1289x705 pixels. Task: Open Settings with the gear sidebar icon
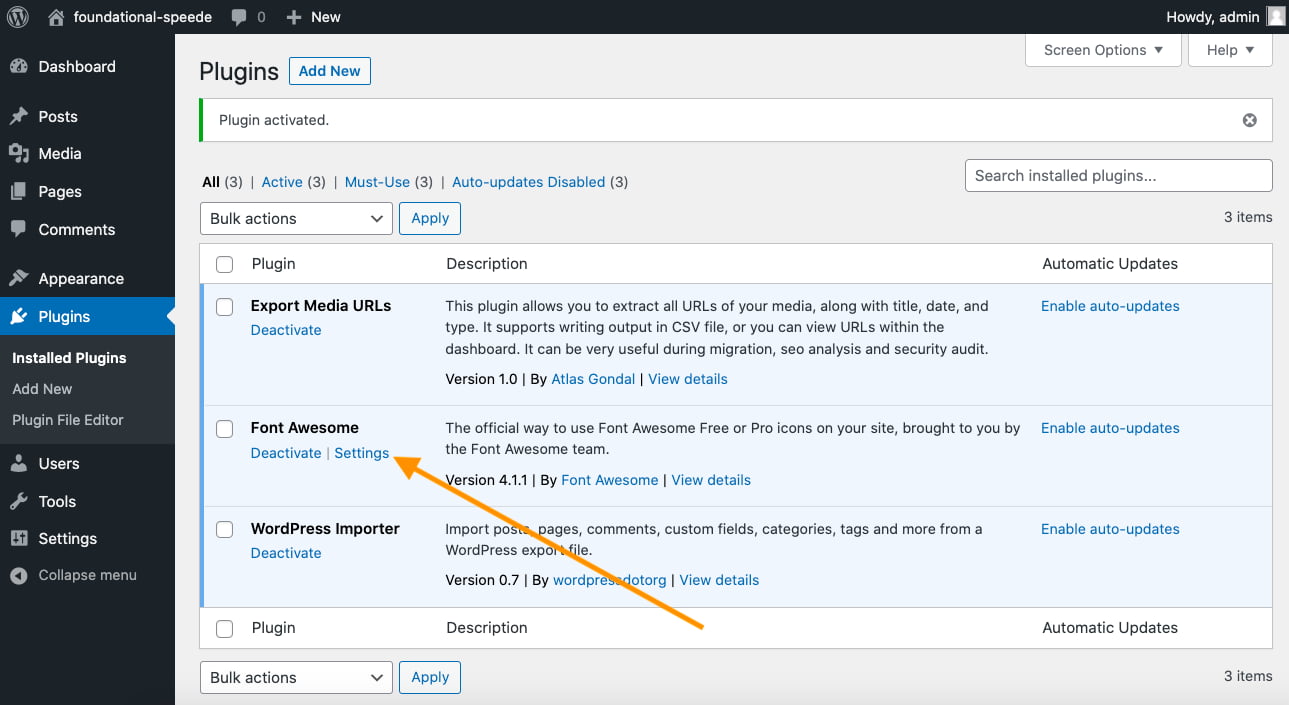tap(22, 538)
